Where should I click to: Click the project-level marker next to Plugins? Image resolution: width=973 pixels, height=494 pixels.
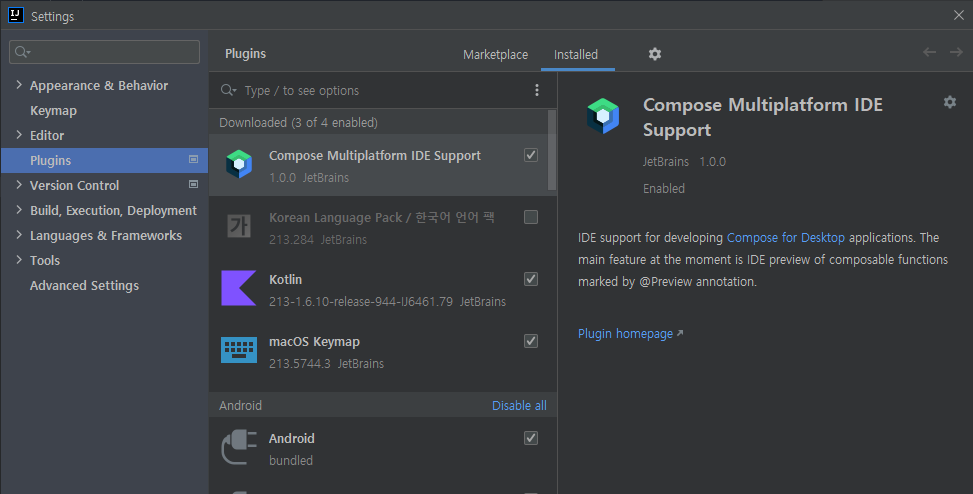coord(194,159)
